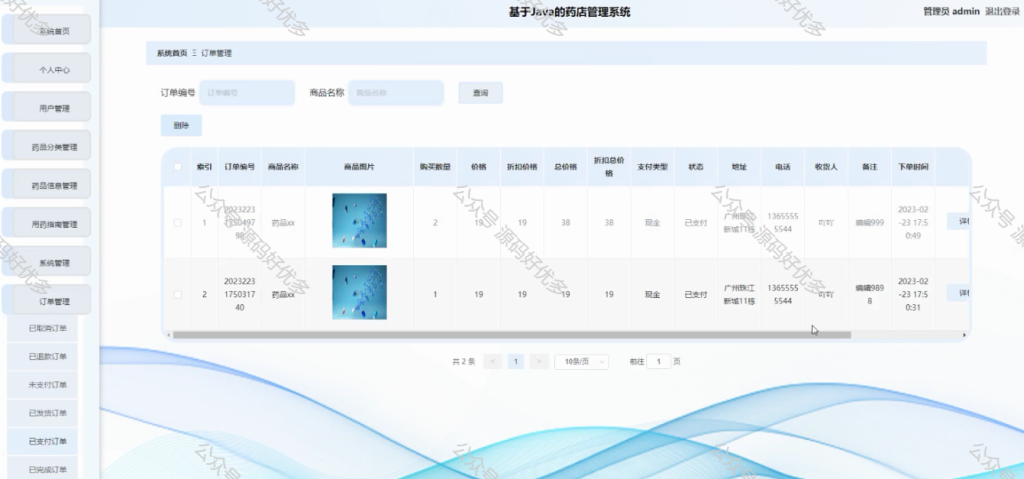Select 已发货订单 submenu item
The width and height of the screenshot is (1024, 479).
point(42,412)
